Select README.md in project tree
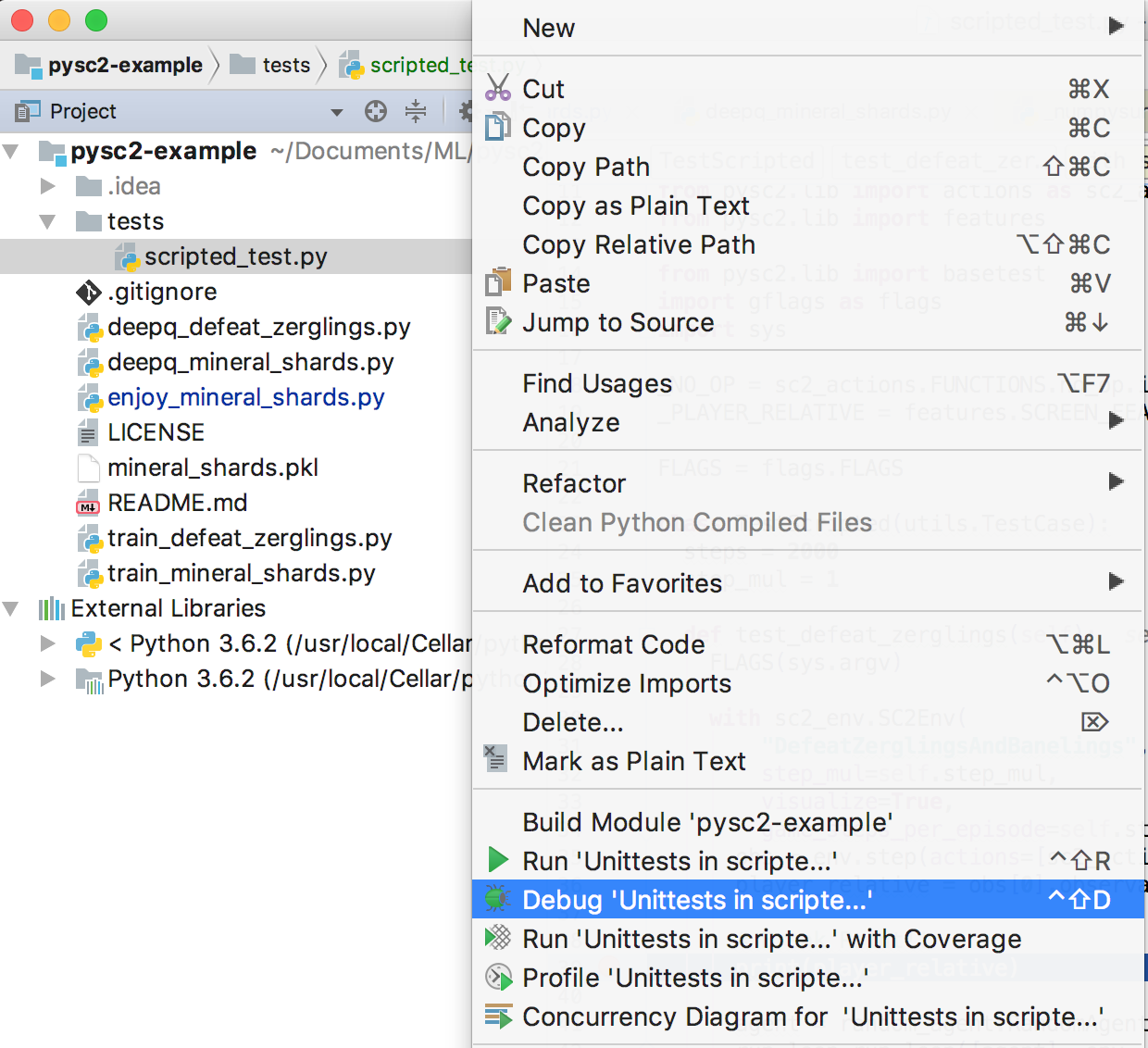Screen dimensions: 1148x1048 177,503
